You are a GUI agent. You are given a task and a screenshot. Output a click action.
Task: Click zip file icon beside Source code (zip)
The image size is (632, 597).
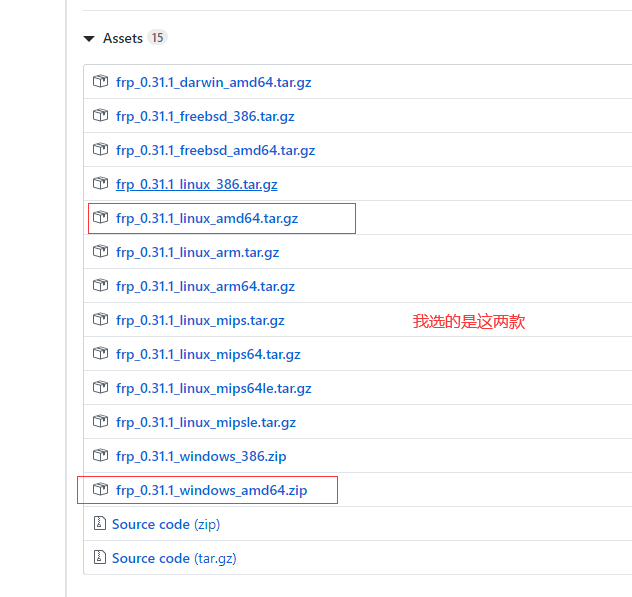click(100, 523)
